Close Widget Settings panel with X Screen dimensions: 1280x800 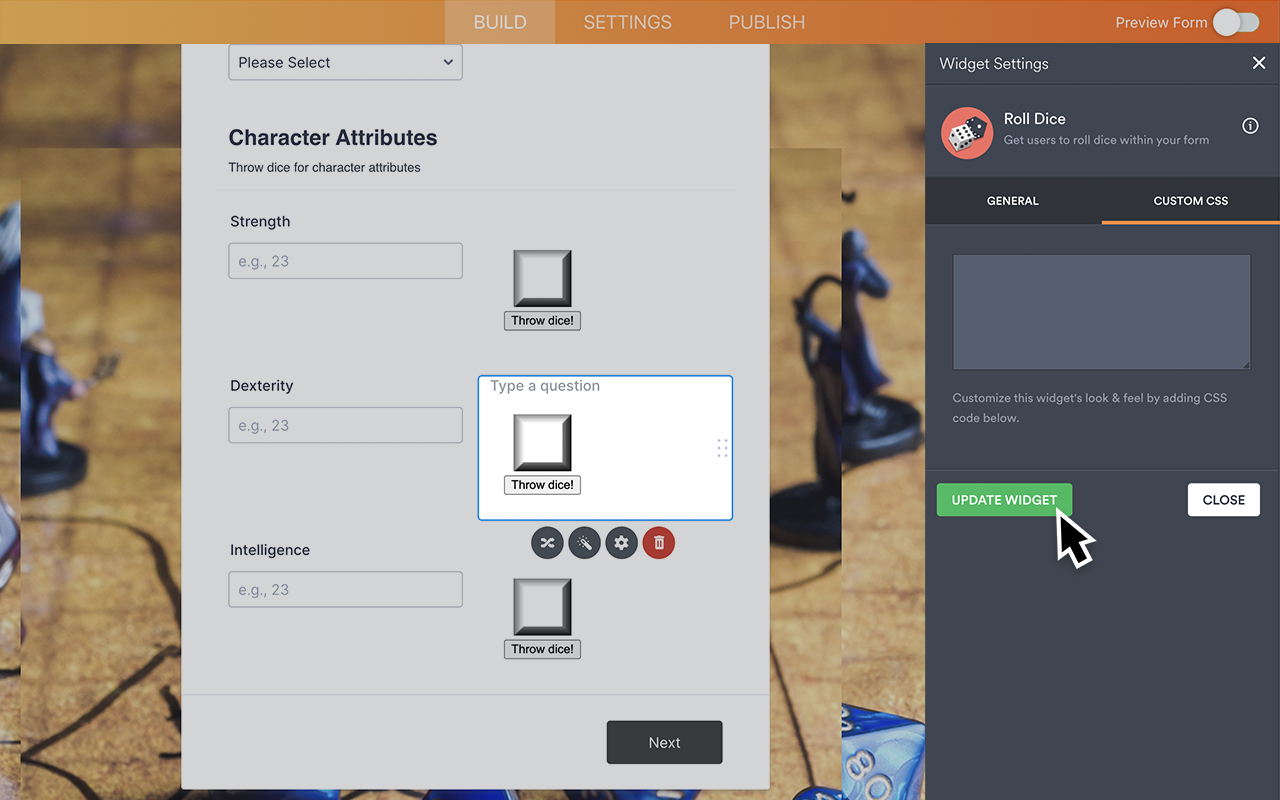[x=1258, y=63]
